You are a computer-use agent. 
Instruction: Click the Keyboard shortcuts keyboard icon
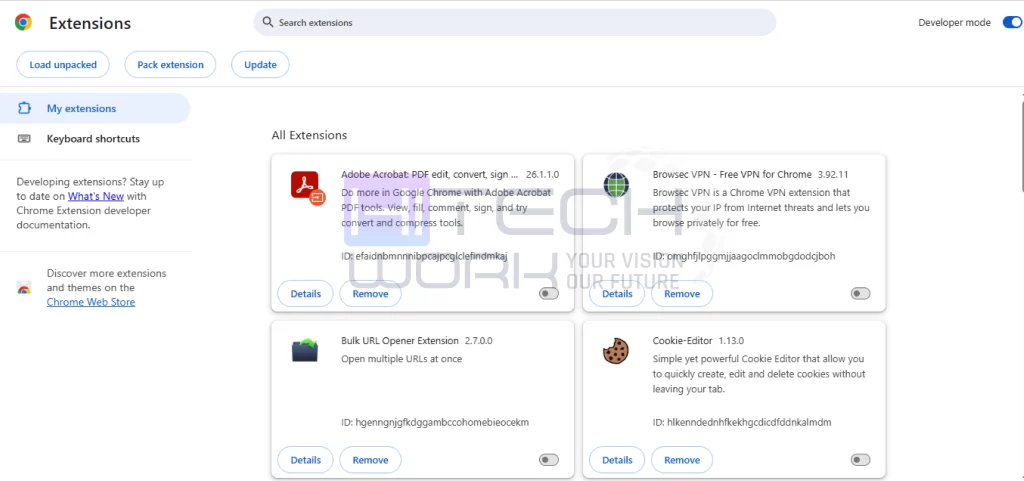(24, 138)
